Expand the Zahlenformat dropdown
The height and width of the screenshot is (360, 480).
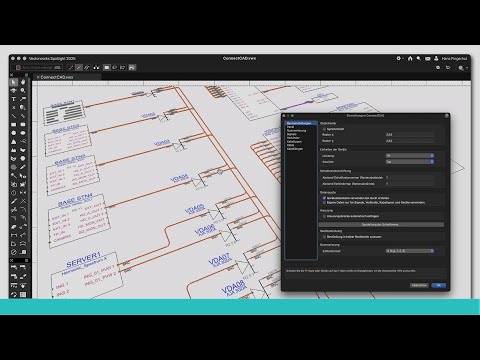click(x=410, y=251)
